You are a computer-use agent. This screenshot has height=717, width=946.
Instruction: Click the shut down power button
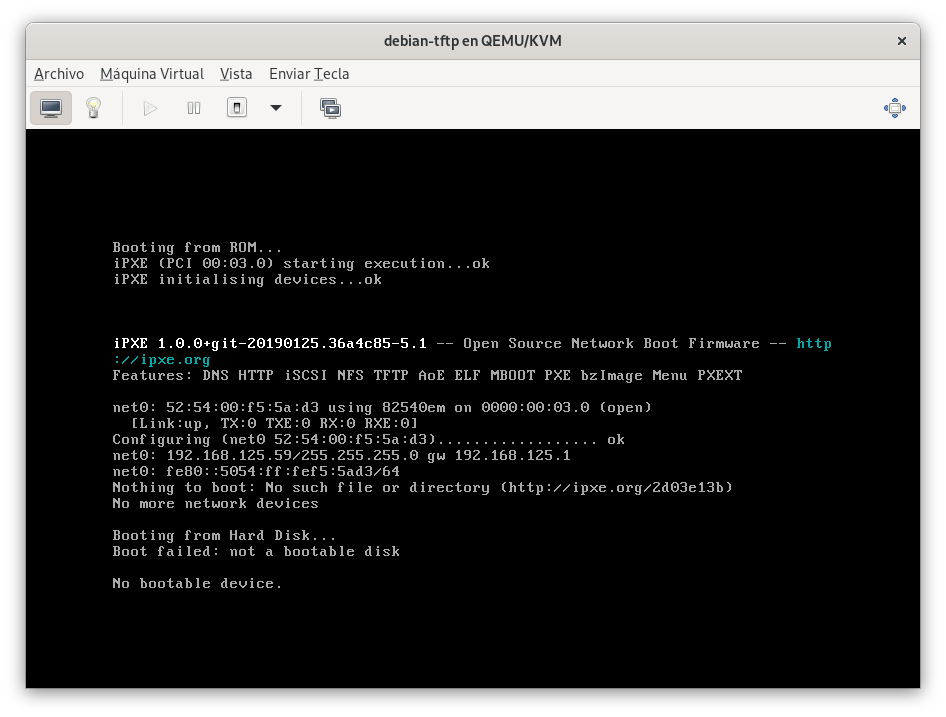pos(237,108)
